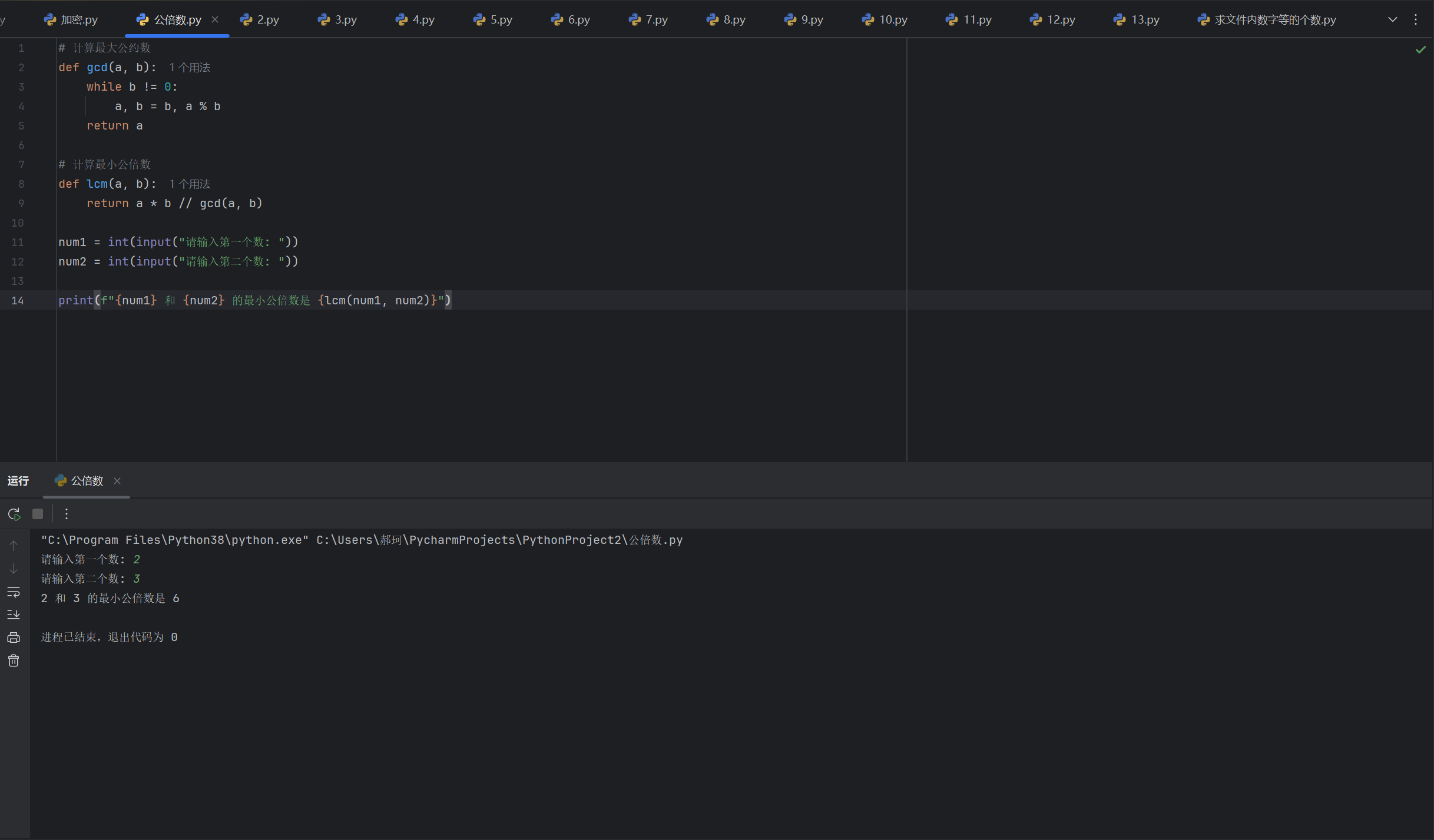This screenshot has height=840, width=1434.
Task: Select the 5.py tab
Action: click(x=493, y=19)
